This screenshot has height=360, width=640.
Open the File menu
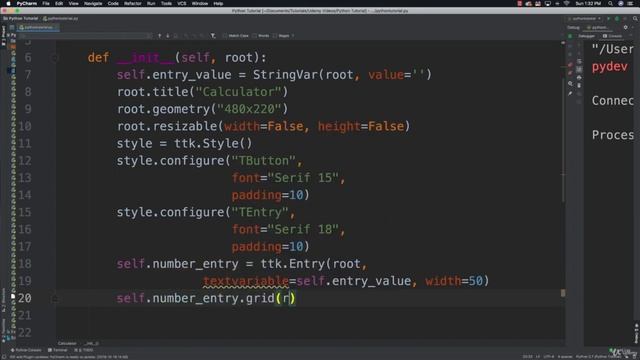(x=46, y=3)
